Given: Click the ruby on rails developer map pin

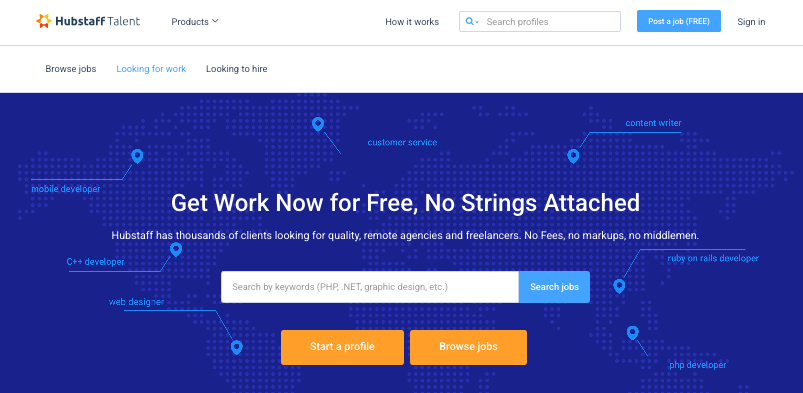Looking at the screenshot, I should 619,286.
